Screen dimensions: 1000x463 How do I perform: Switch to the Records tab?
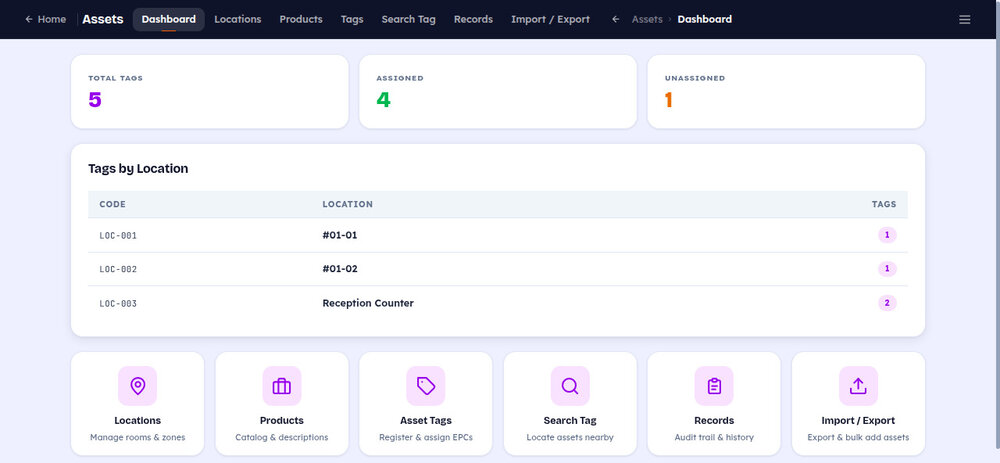click(x=473, y=19)
